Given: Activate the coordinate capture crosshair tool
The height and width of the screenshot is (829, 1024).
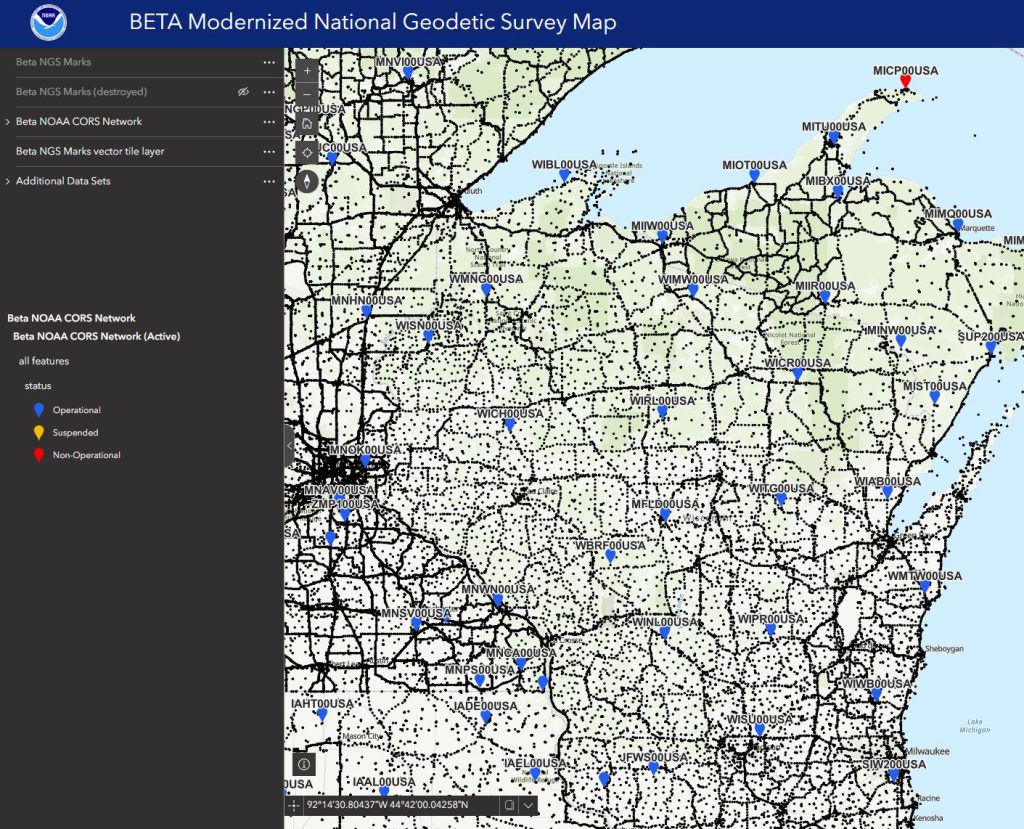Looking at the screenshot, I should coord(294,805).
